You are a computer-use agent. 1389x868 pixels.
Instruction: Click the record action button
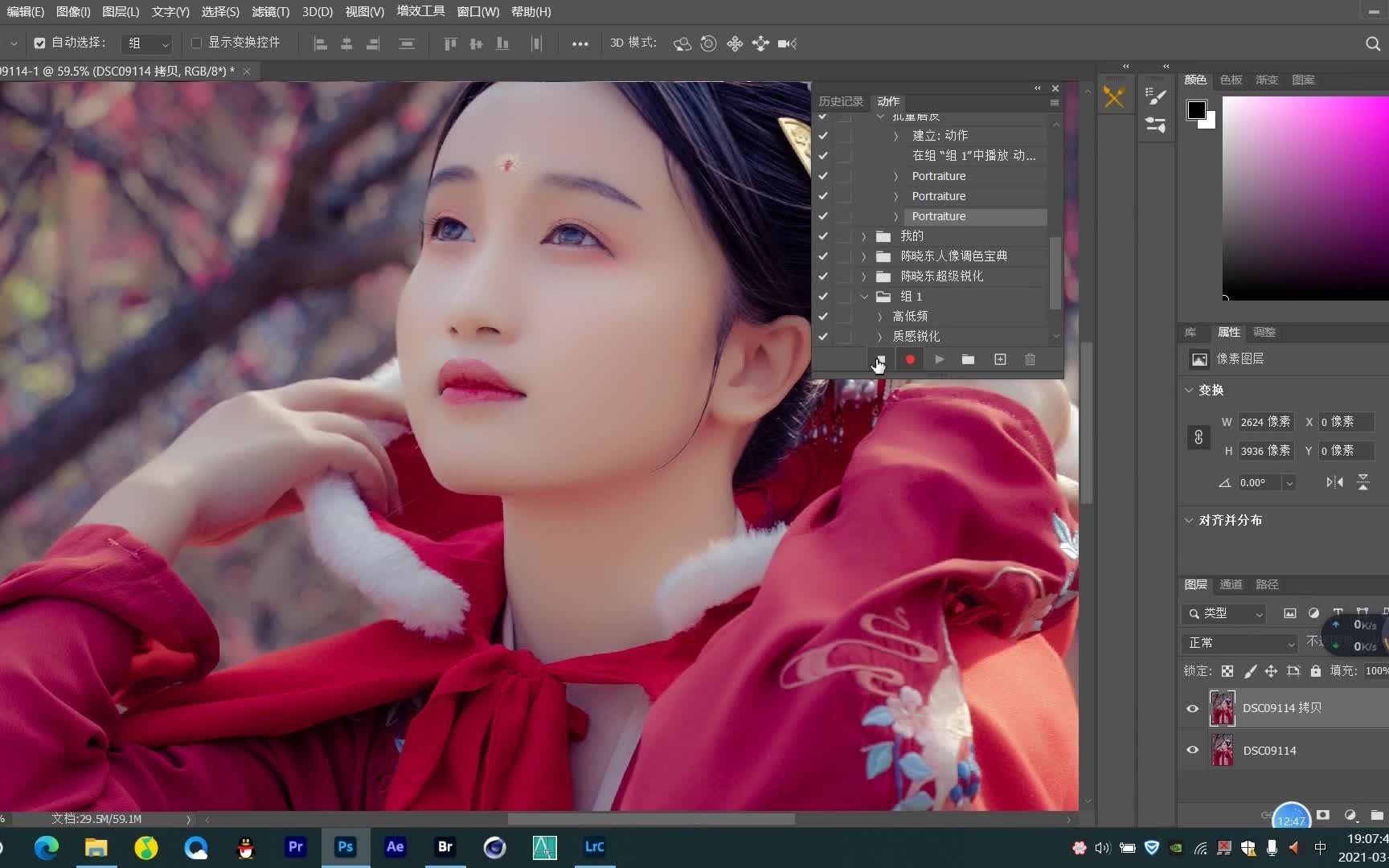point(910,360)
